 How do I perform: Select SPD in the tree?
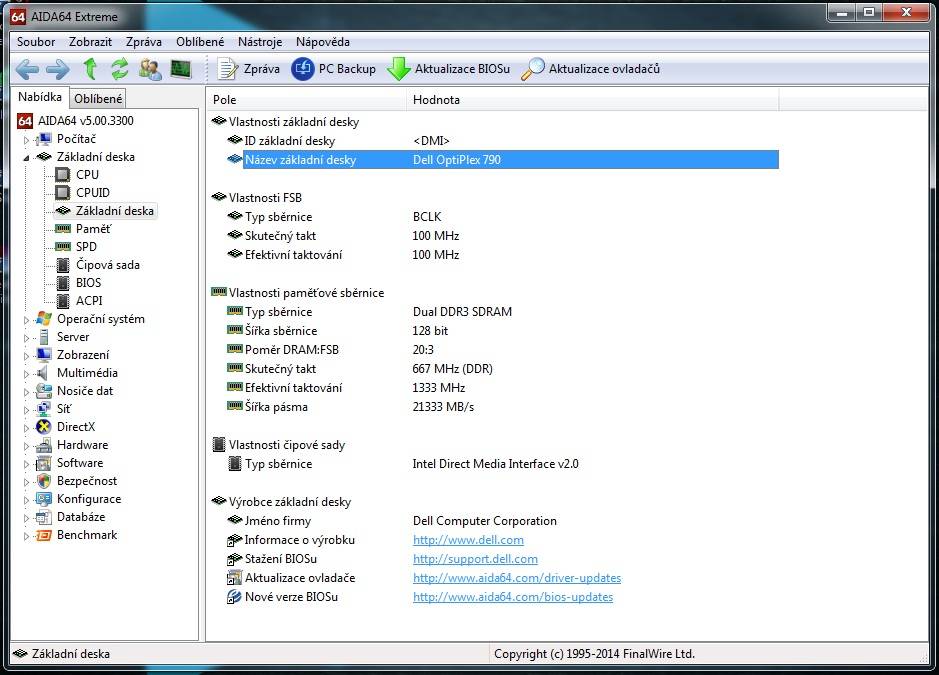tap(86, 247)
